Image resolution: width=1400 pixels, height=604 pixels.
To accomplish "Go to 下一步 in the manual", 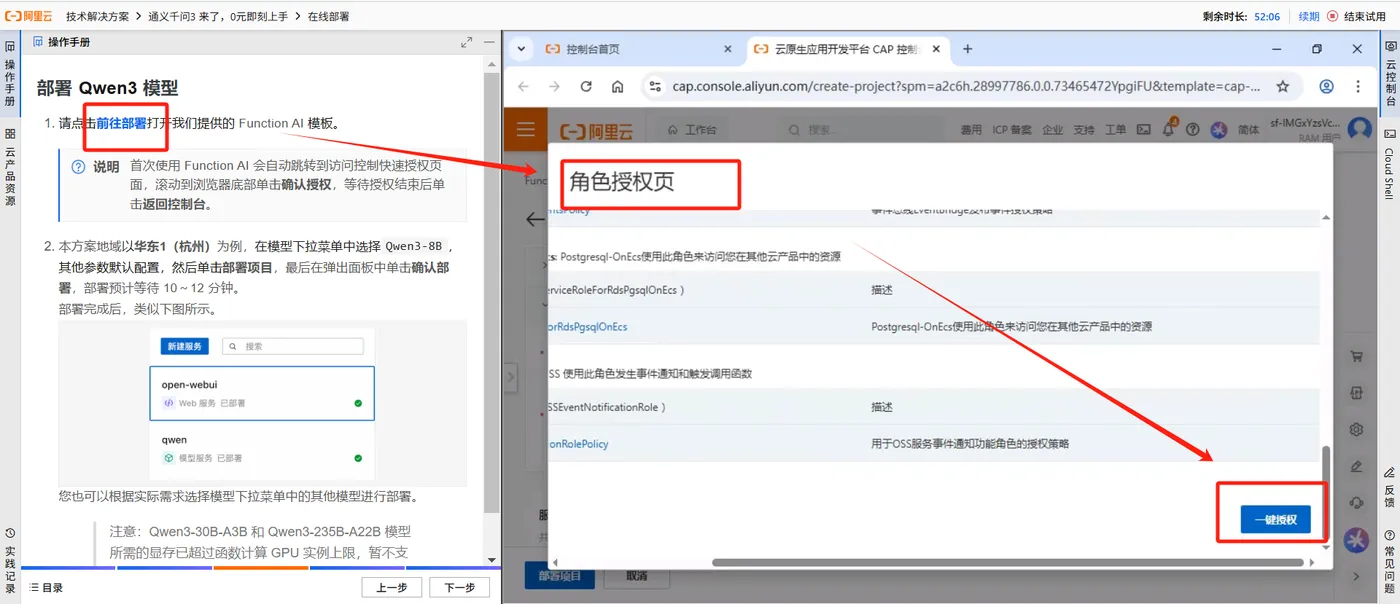I will [459, 587].
